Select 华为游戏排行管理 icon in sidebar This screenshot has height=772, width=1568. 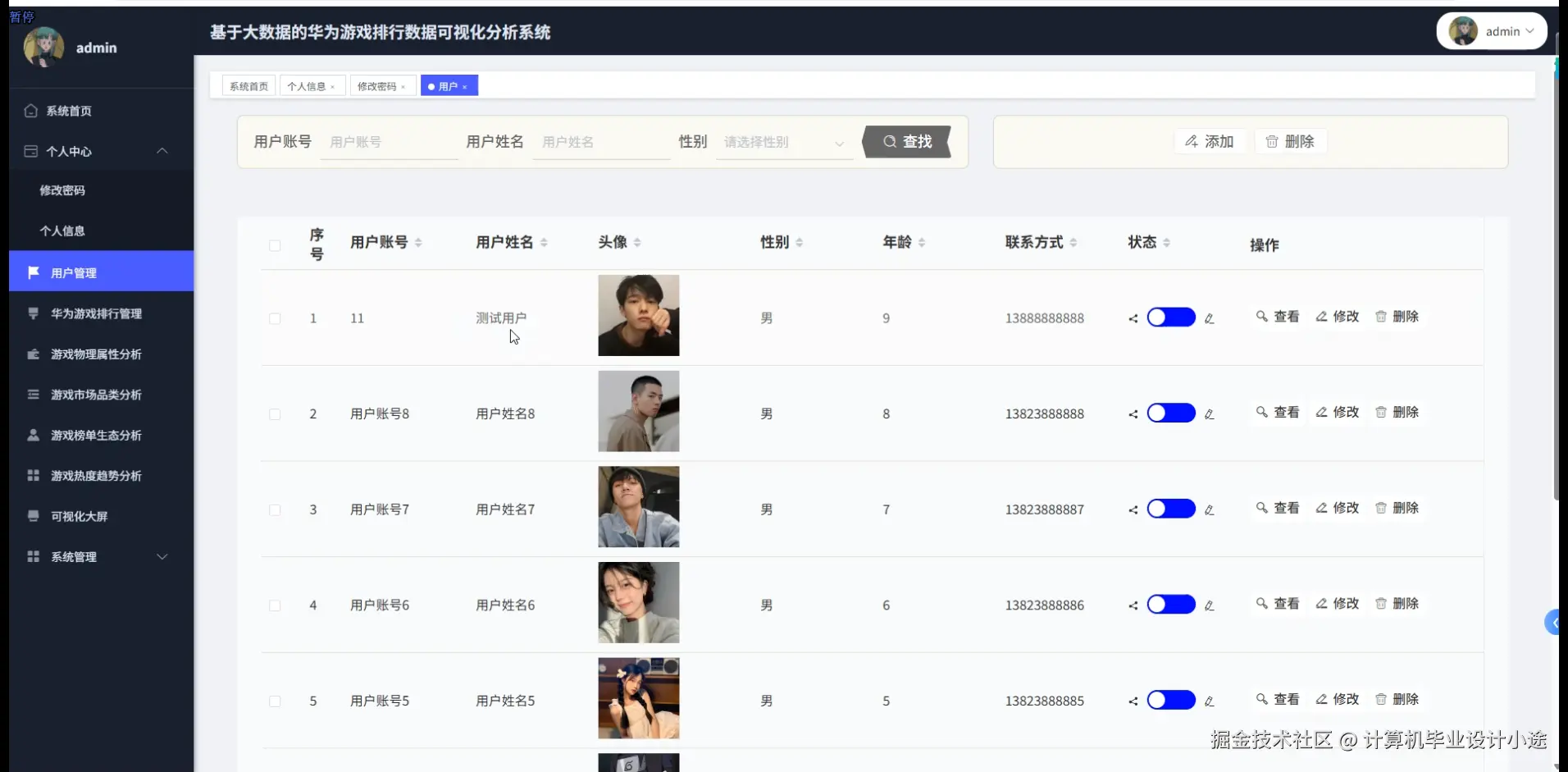click(x=33, y=313)
